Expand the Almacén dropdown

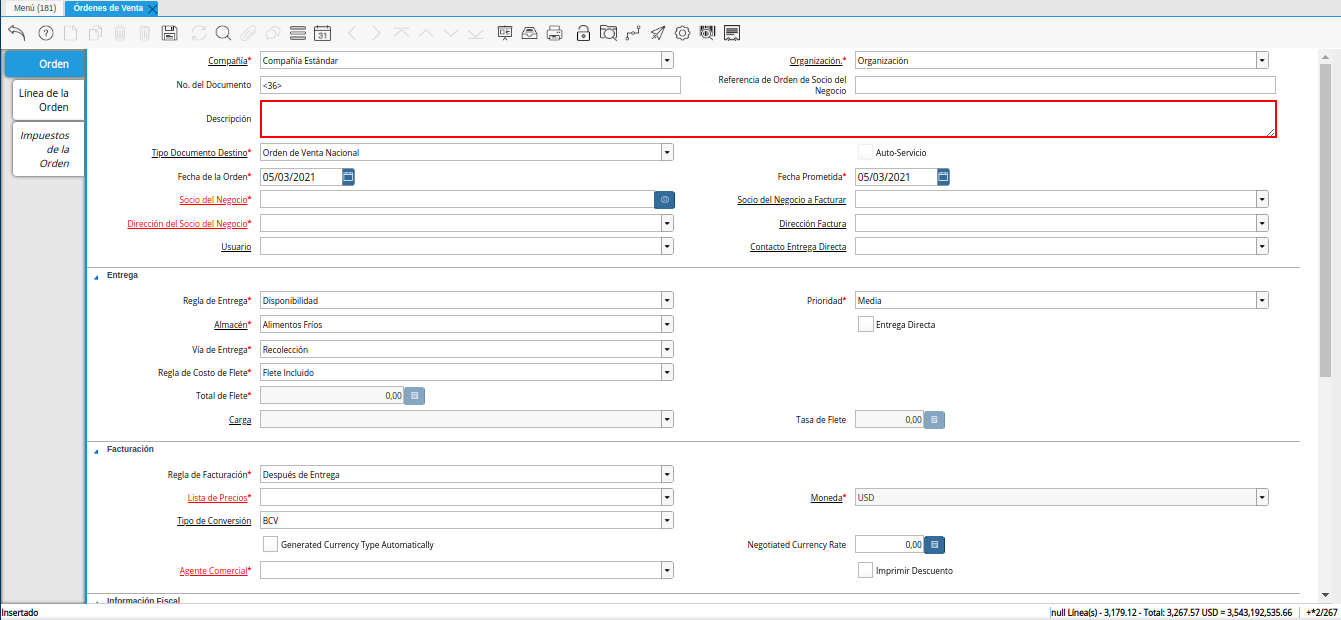tap(666, 324)
